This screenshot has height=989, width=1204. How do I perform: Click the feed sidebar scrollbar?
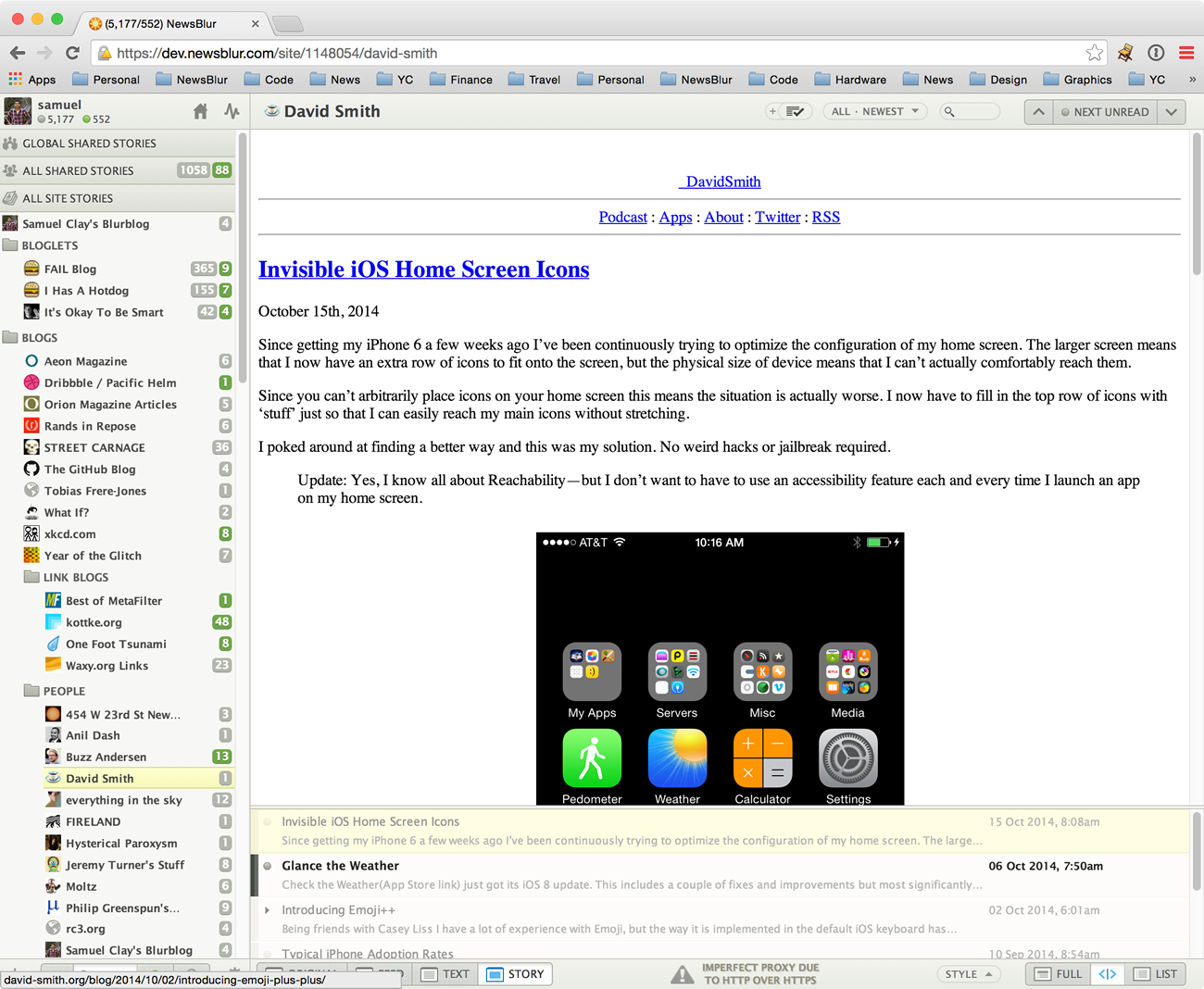click(243, 257)
